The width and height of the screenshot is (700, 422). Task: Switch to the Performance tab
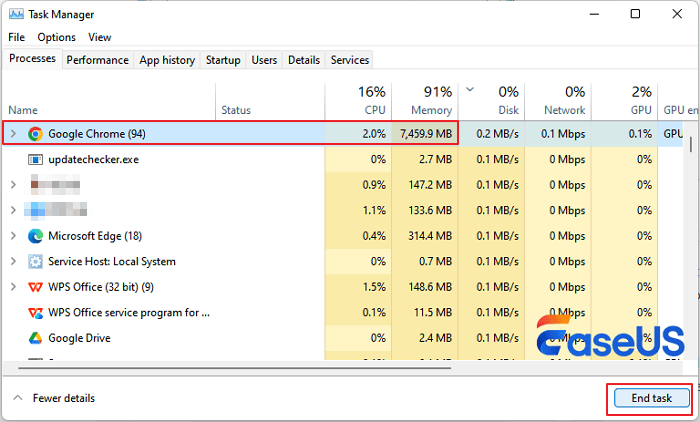pos(97,60)
